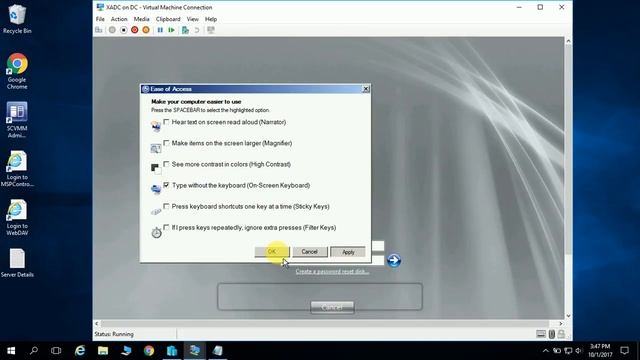Open the Clipboard menu
The width and height of the screenshot is (640, 360).
[168, 19]
